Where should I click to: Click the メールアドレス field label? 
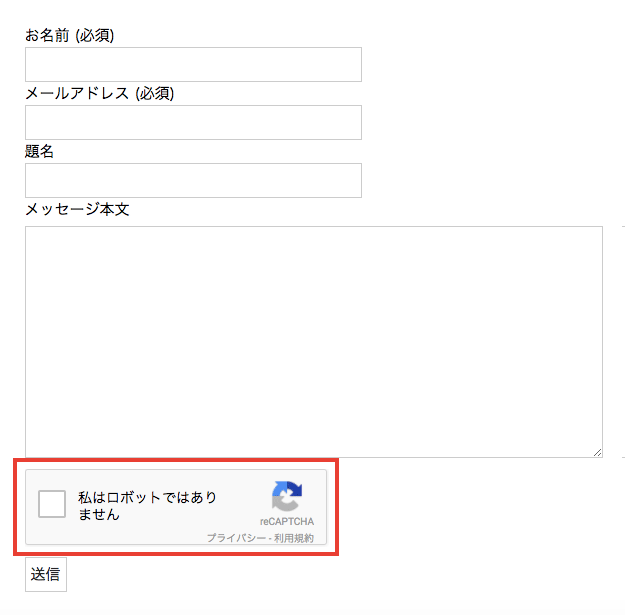click(77, 93)
